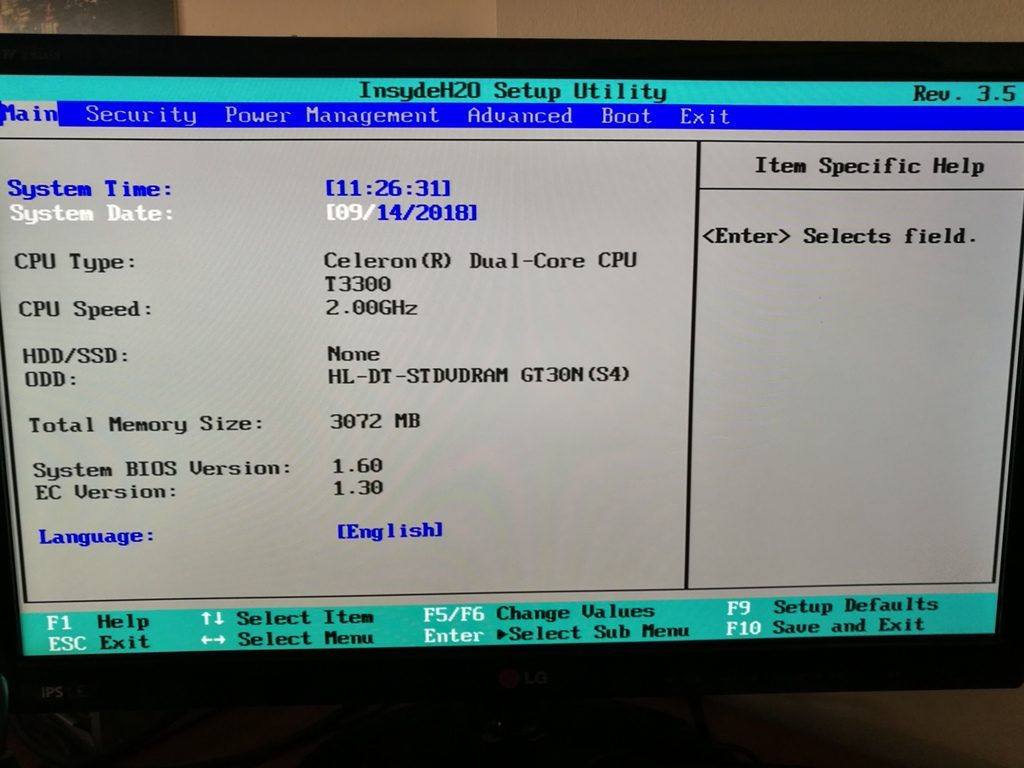The image size is (1024, 768).
Task: Open the Language English selector
Action: coord(390,530)
